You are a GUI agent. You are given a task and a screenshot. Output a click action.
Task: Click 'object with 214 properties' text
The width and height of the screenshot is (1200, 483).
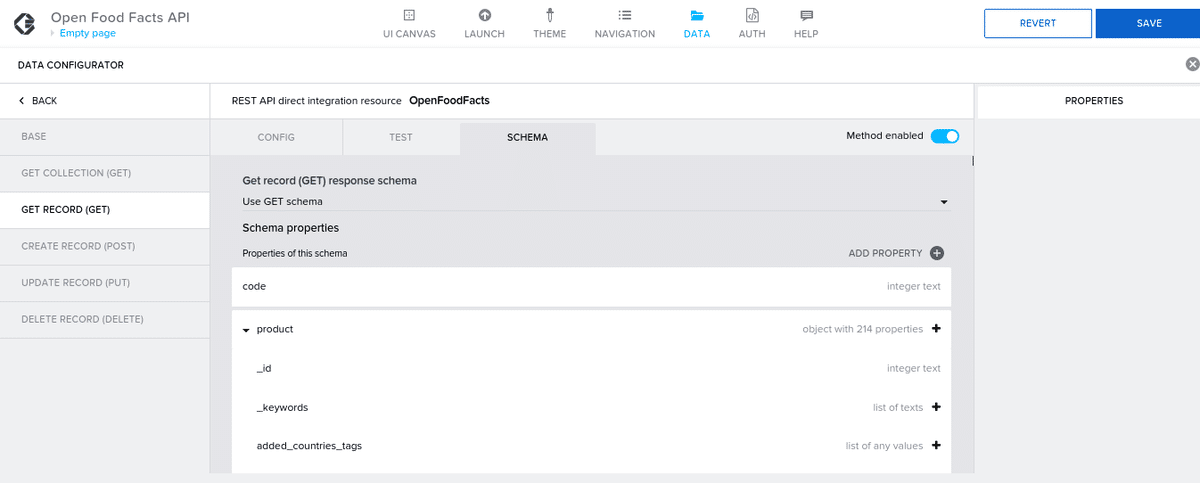click(x=862, y=329)
